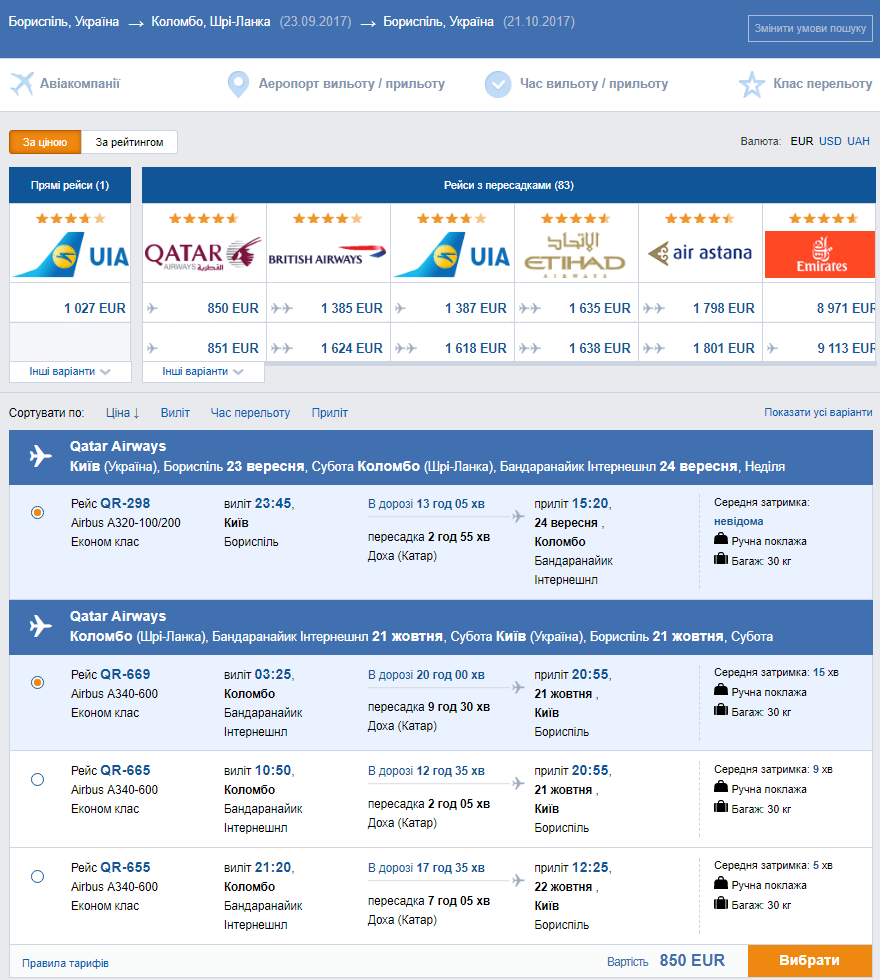
Task: Expand Інші варіанти under UIA direct flights
Action: (70, 371)
